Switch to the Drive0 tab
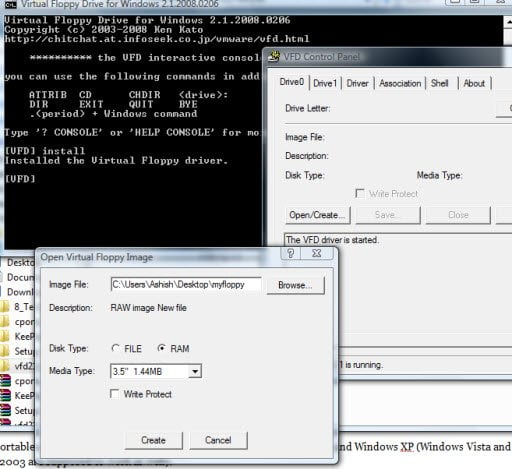 [x=292, y=82]
